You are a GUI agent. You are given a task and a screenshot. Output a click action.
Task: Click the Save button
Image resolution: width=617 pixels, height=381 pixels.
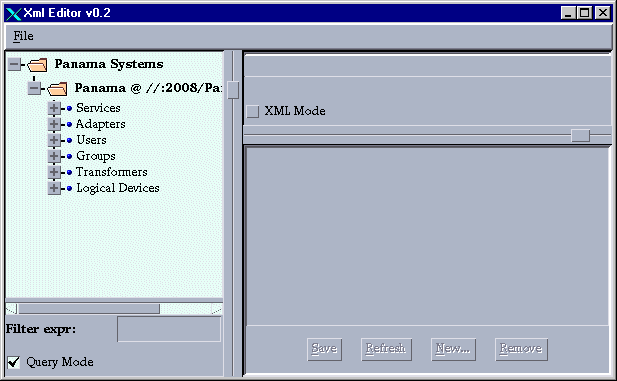tap(324, 349)
